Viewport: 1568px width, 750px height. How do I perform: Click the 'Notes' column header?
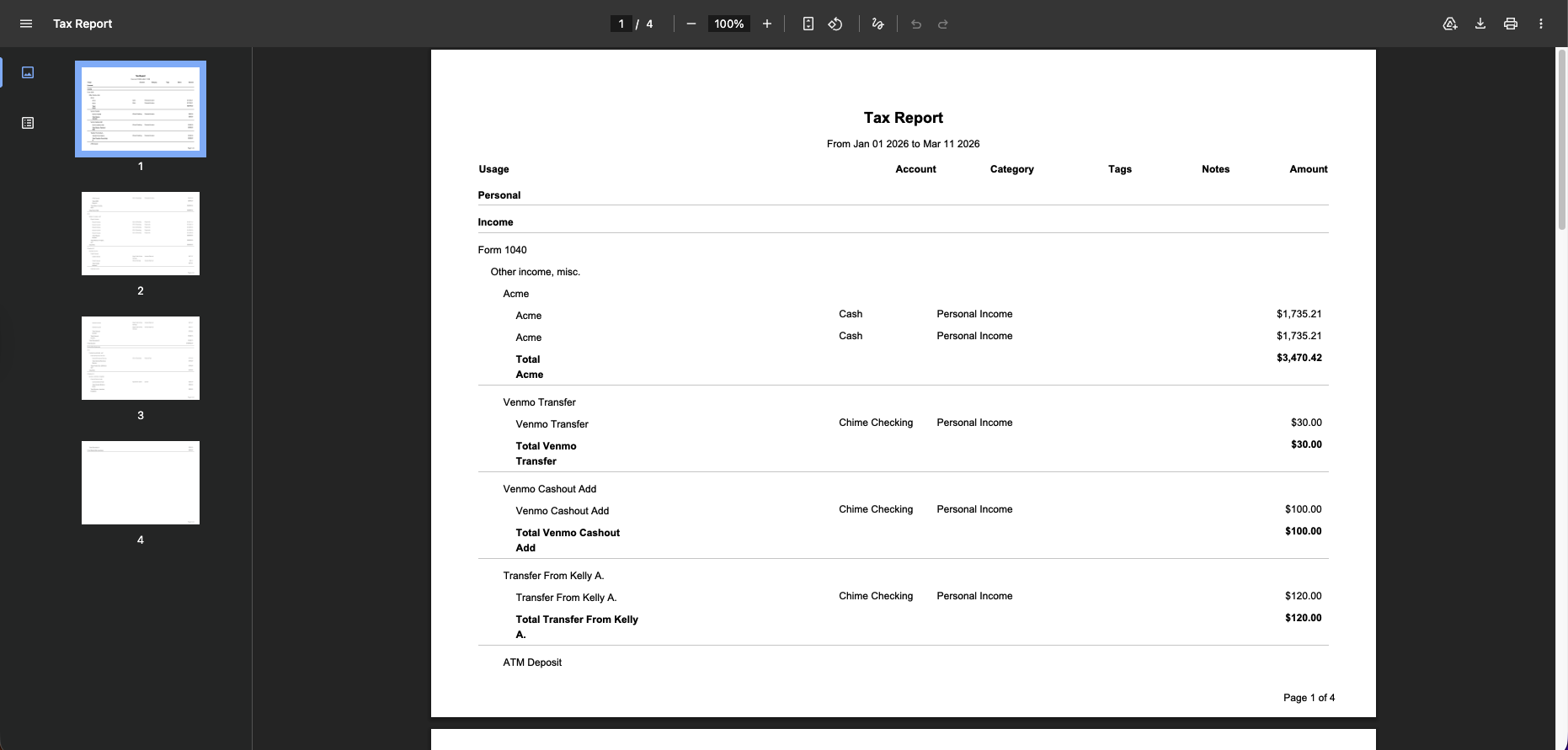click(1215, 169)
